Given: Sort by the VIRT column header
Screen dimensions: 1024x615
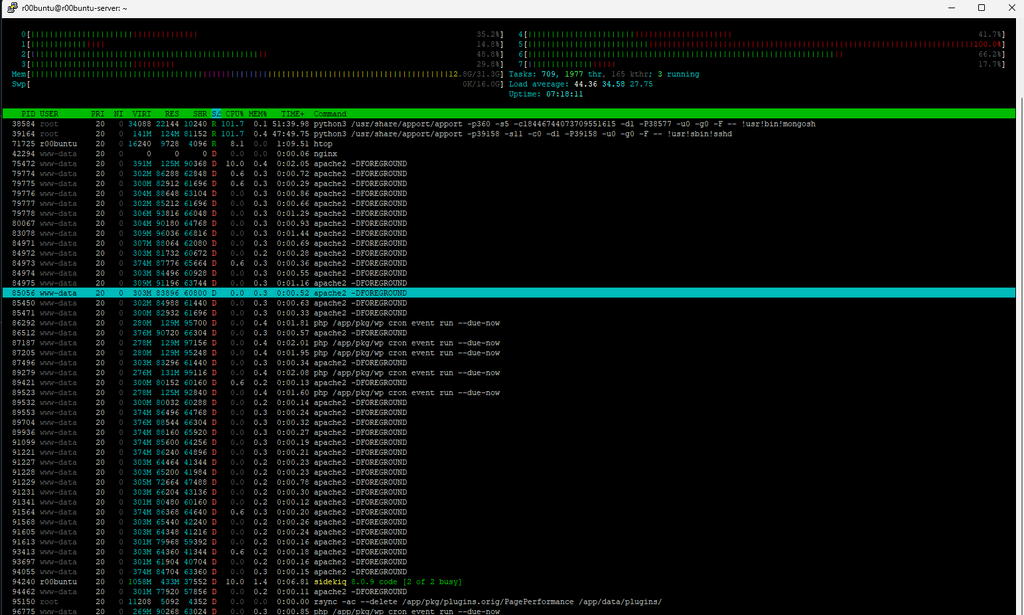Looking at the screenshot, I should [x=142, y=113].
